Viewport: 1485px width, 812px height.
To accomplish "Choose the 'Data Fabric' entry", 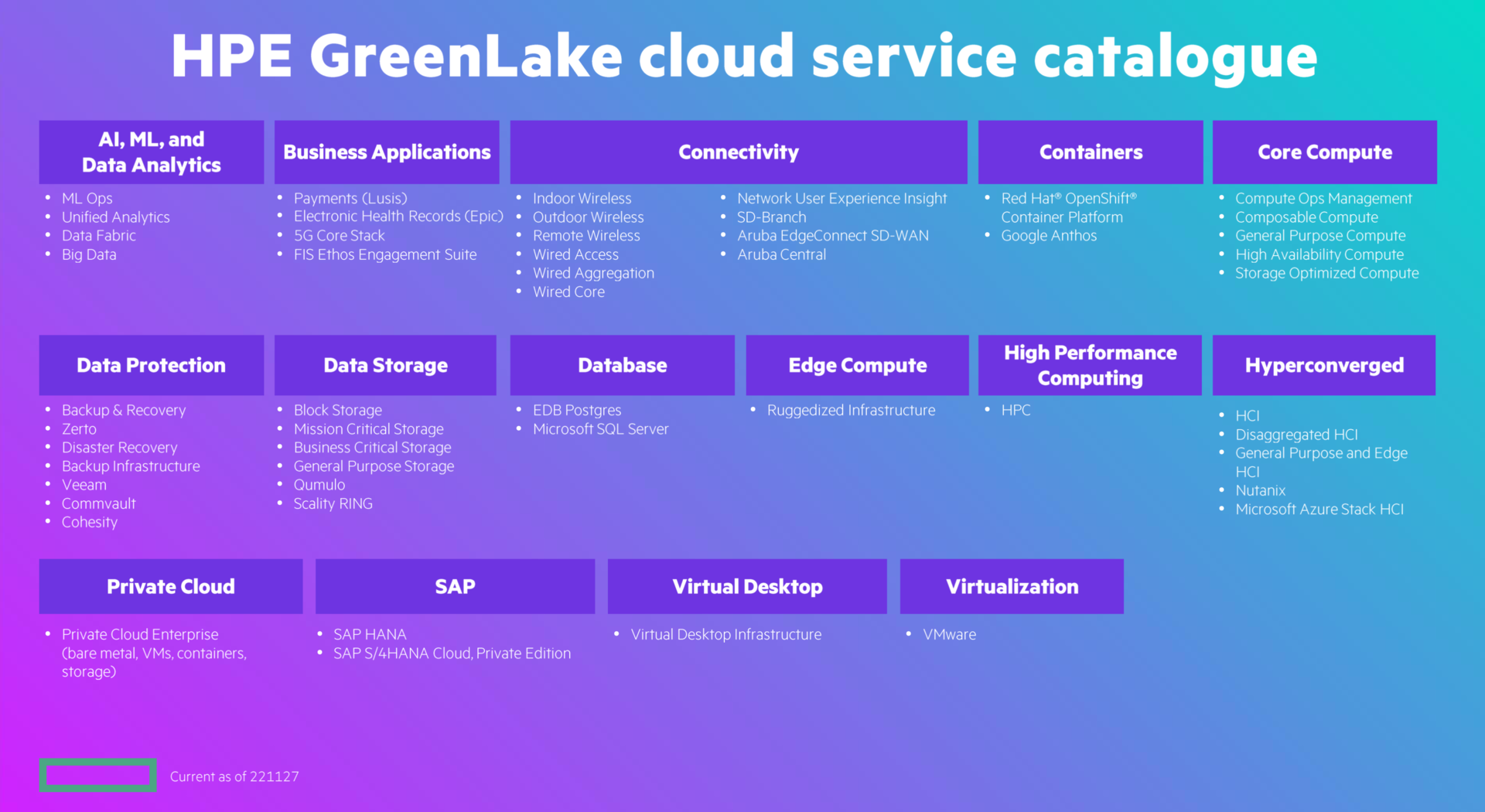I will click(x=99, y=236).
